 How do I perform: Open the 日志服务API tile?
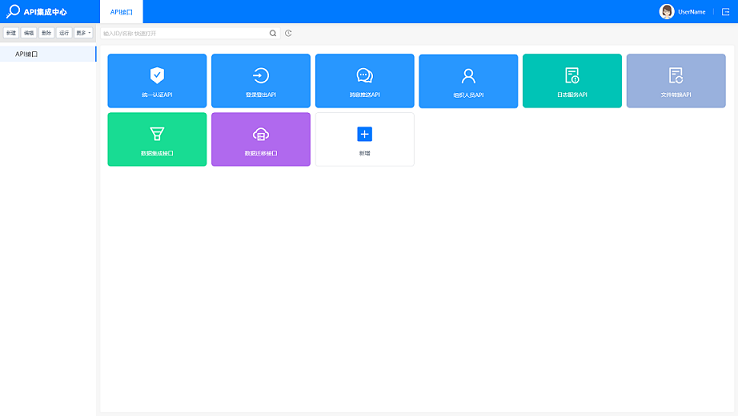(572, 80)
